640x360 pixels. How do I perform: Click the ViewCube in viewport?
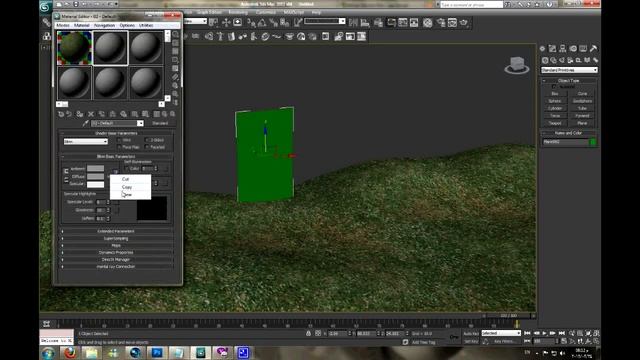(517, 65)
